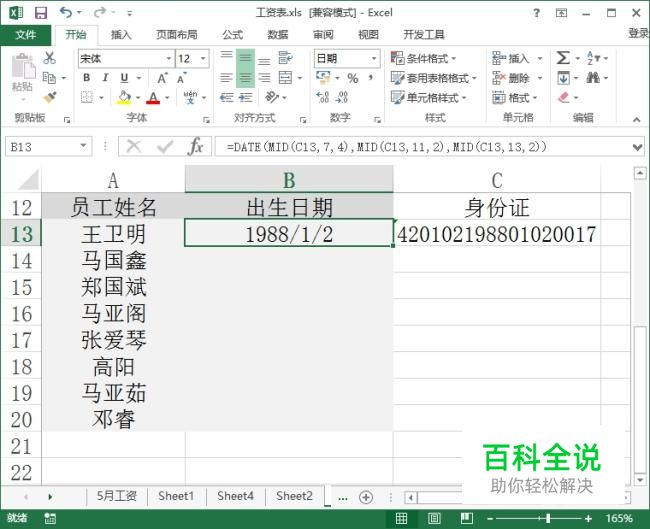Apply the yellow fill color bucket
The image size is (650, 529).
point(124,97)
